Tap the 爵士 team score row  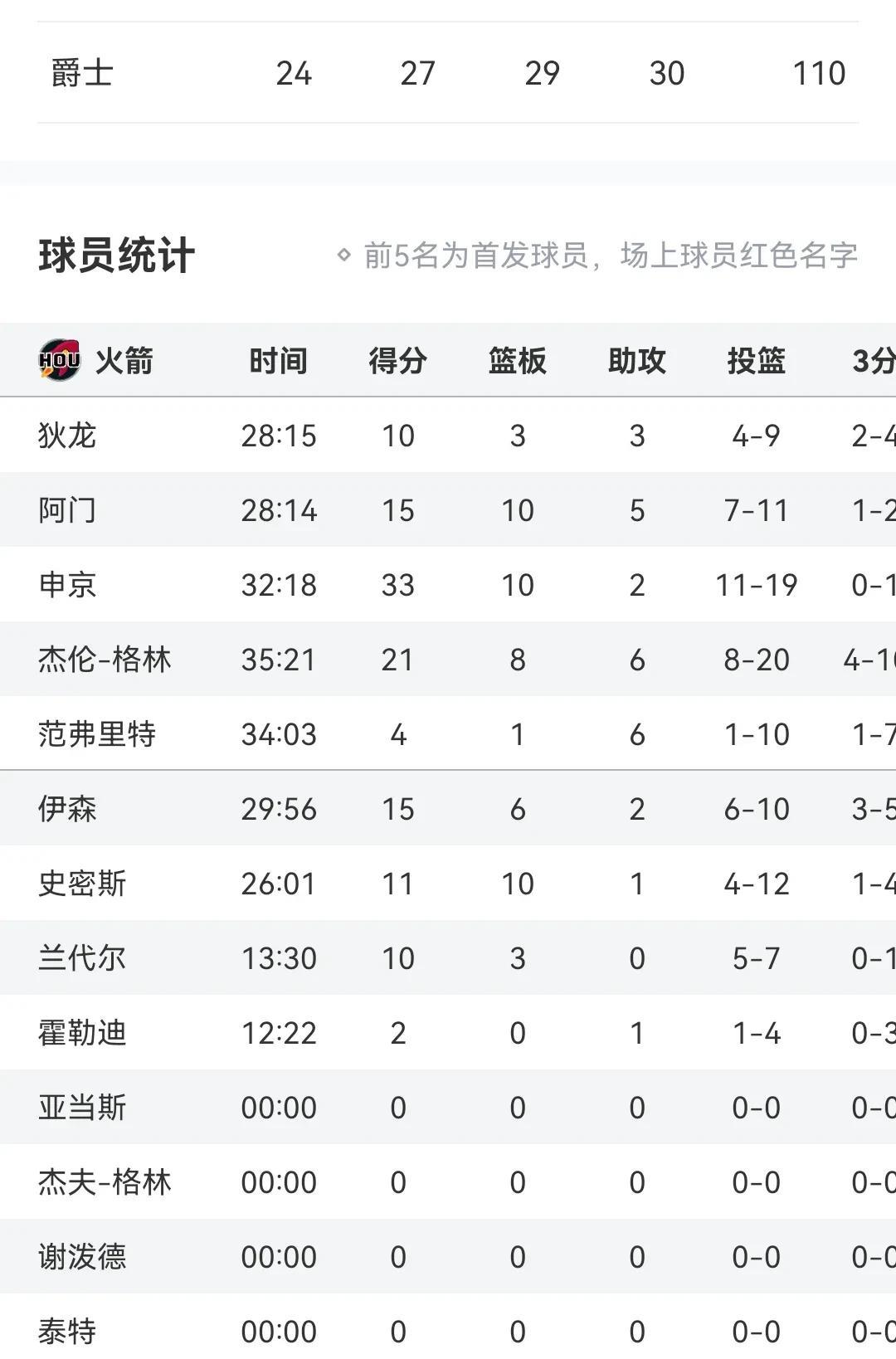coord(448,73)
